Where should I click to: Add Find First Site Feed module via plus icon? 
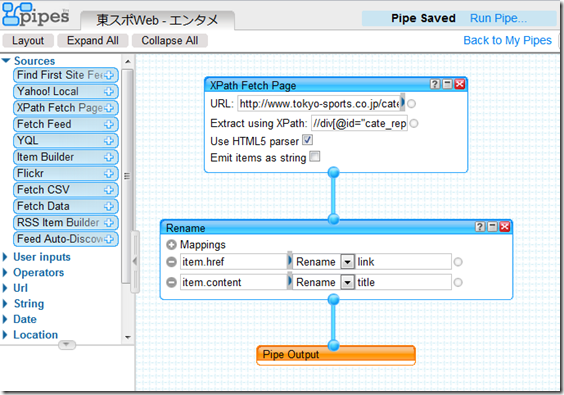[x=109, y=75]
